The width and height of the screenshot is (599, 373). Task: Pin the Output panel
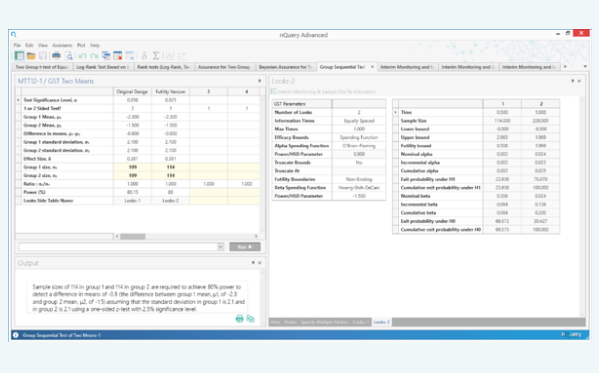click(x=253, y=263)
